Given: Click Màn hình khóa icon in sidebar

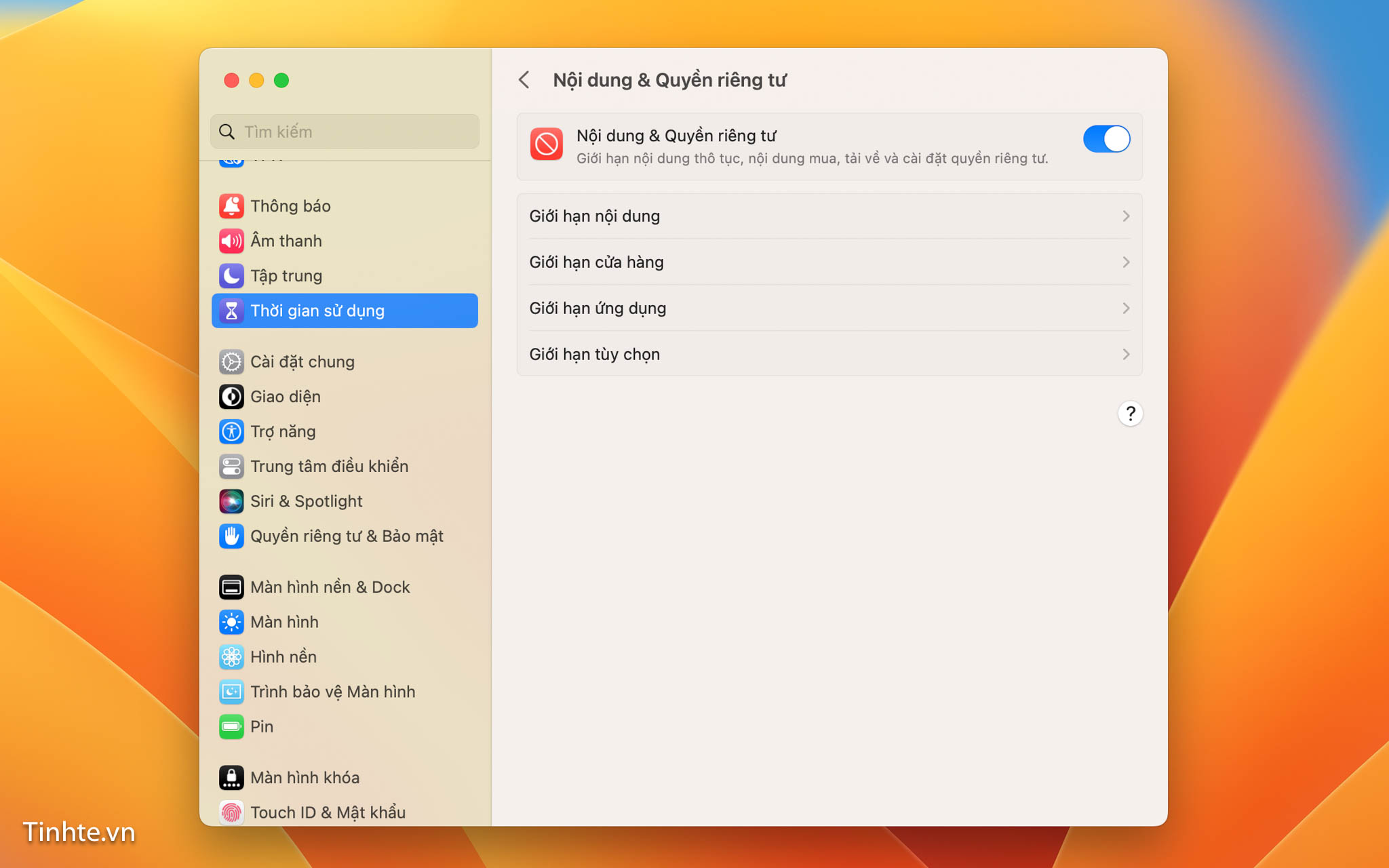Looking at the screenshot, I should point(231,777).
